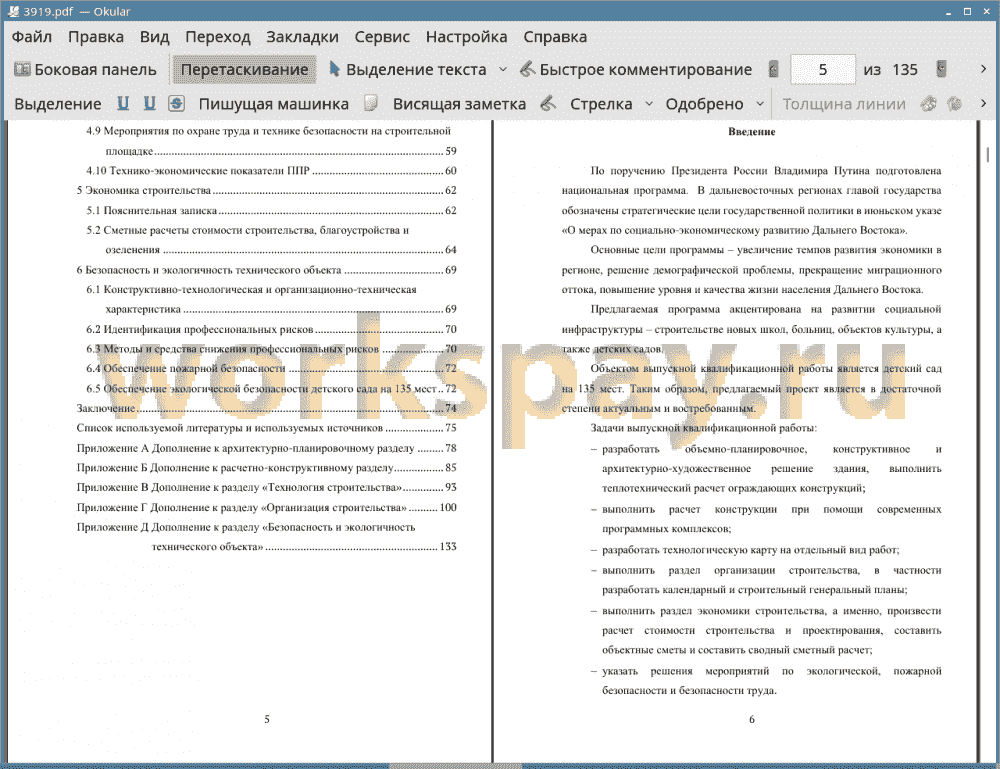Click contents entry Приложение А
The image size is (1000, 769).
[267, 448]
